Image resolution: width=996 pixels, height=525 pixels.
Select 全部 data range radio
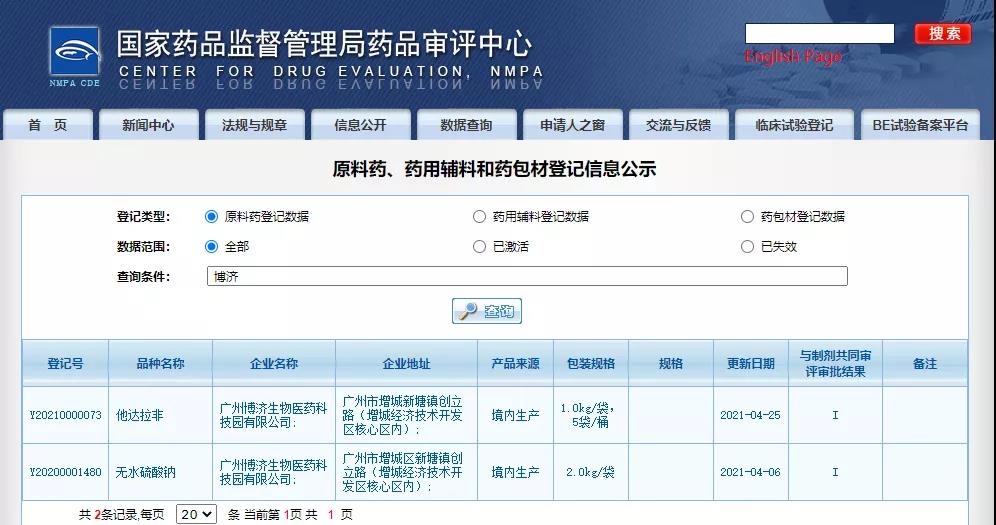click(211, 246)
